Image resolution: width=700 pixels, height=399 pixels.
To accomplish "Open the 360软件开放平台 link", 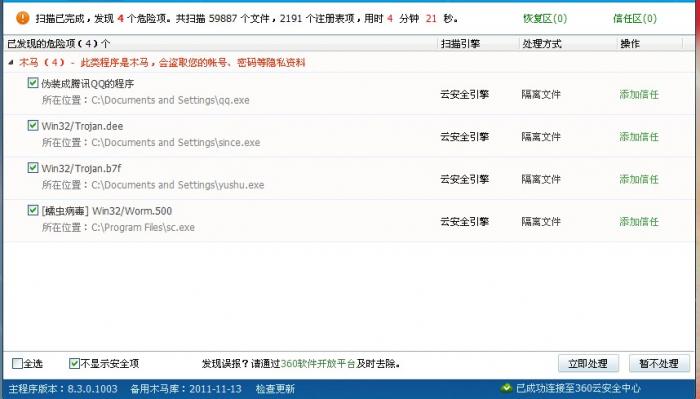I will tap(318, 364).
